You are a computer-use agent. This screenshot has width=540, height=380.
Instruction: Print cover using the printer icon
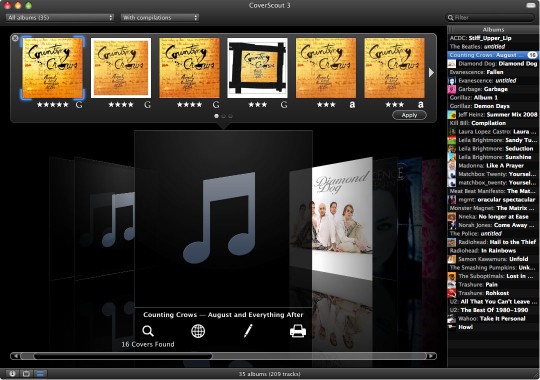298,331
